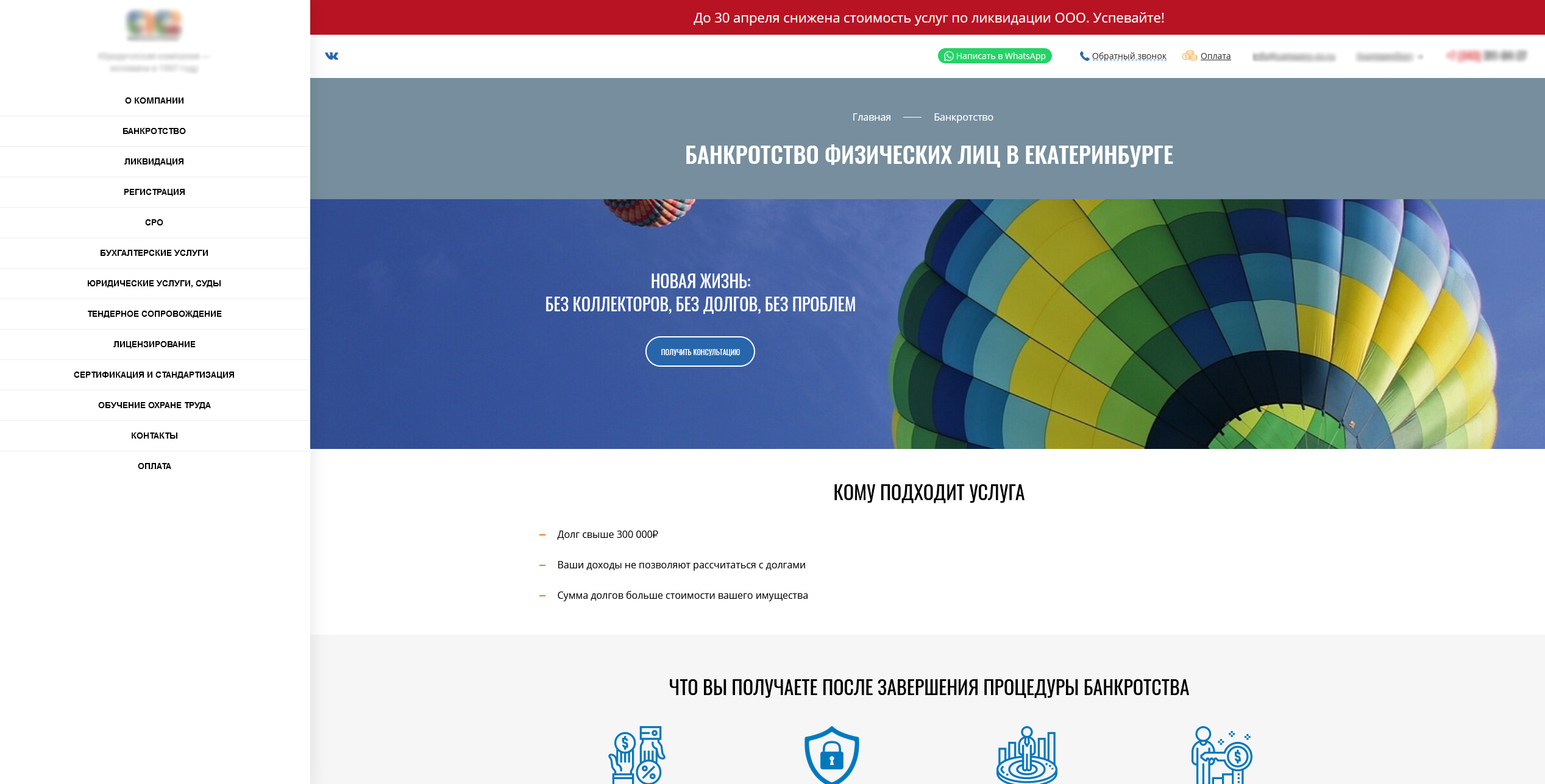1545x784 pixels.
Task: Click the red promo banner about ликвидации ООО
Action: [928, 18]
